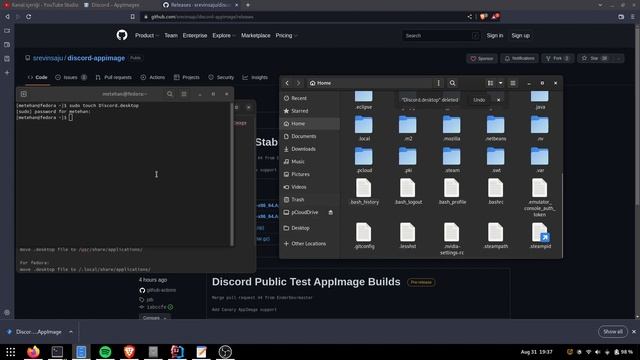Reload the browser page
Viewport: 640px width, 360px height.
pyautogui.click(x=29, y=17)
